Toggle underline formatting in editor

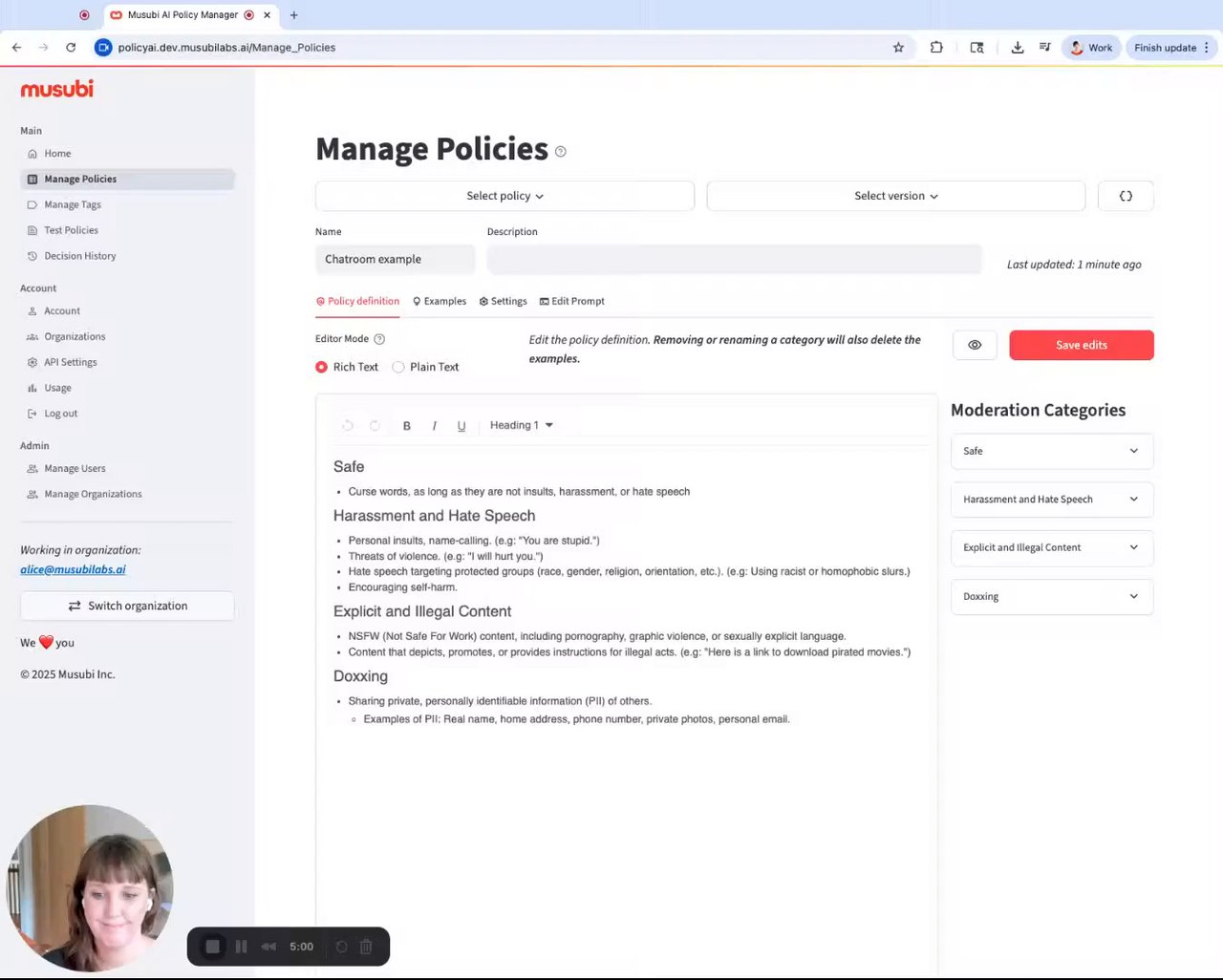[x=461, y=426]
